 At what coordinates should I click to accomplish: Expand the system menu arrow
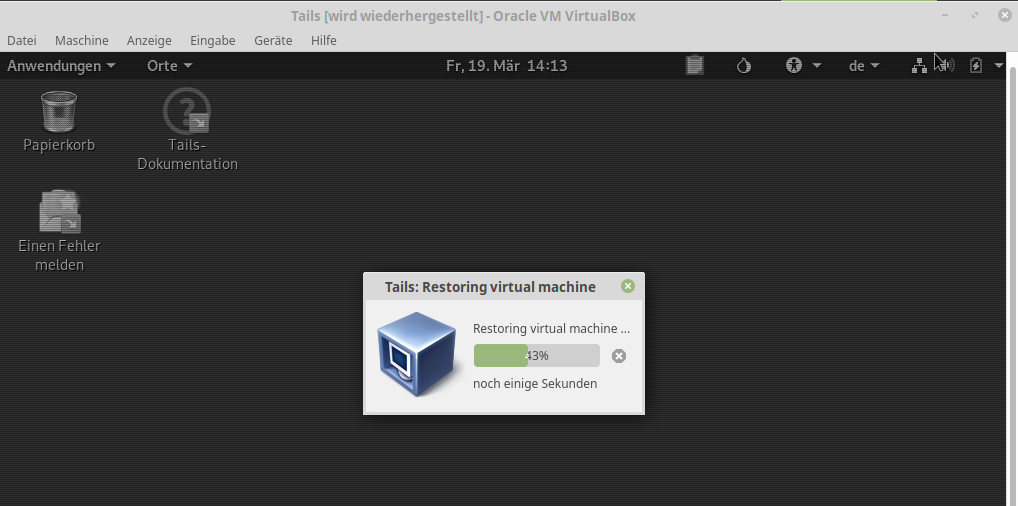999,66
